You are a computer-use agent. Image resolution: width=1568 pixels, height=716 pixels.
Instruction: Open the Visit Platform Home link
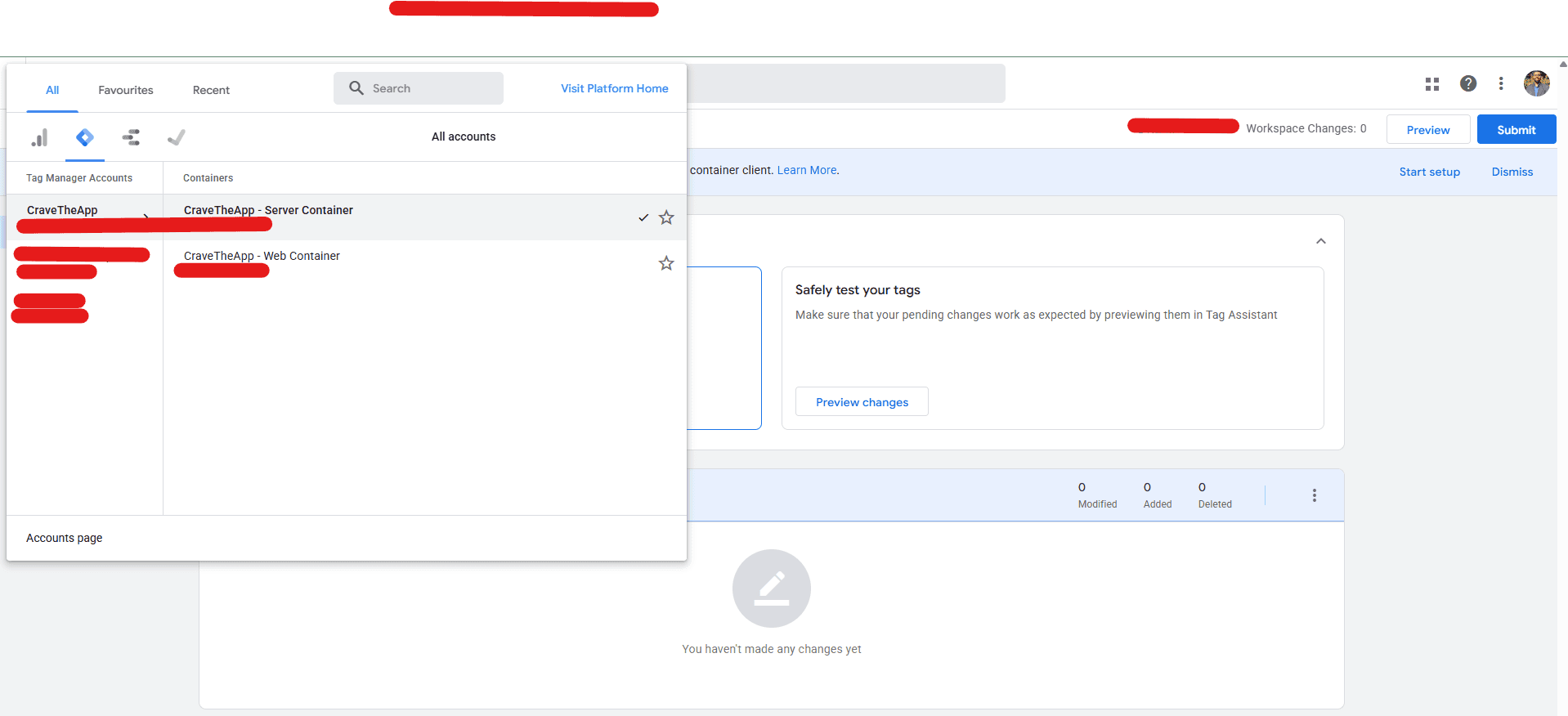[x=615, y=88]
